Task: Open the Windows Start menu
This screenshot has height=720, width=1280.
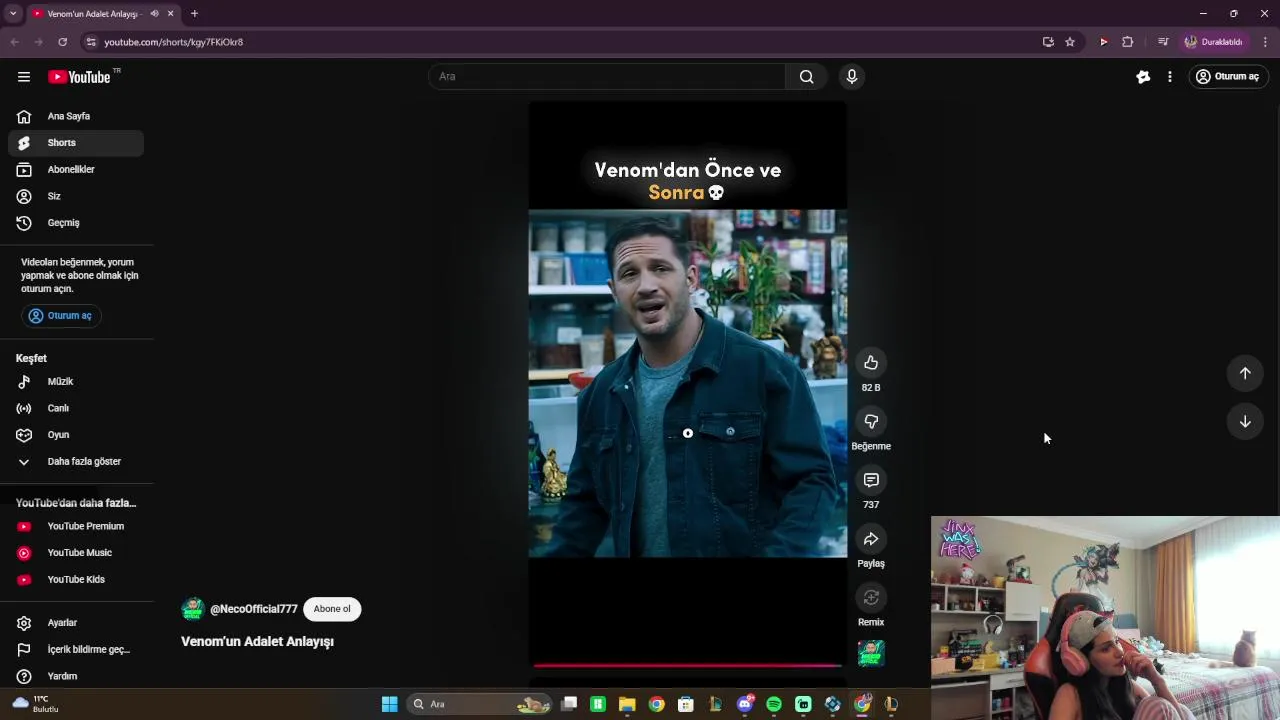Action: point(390,704)
